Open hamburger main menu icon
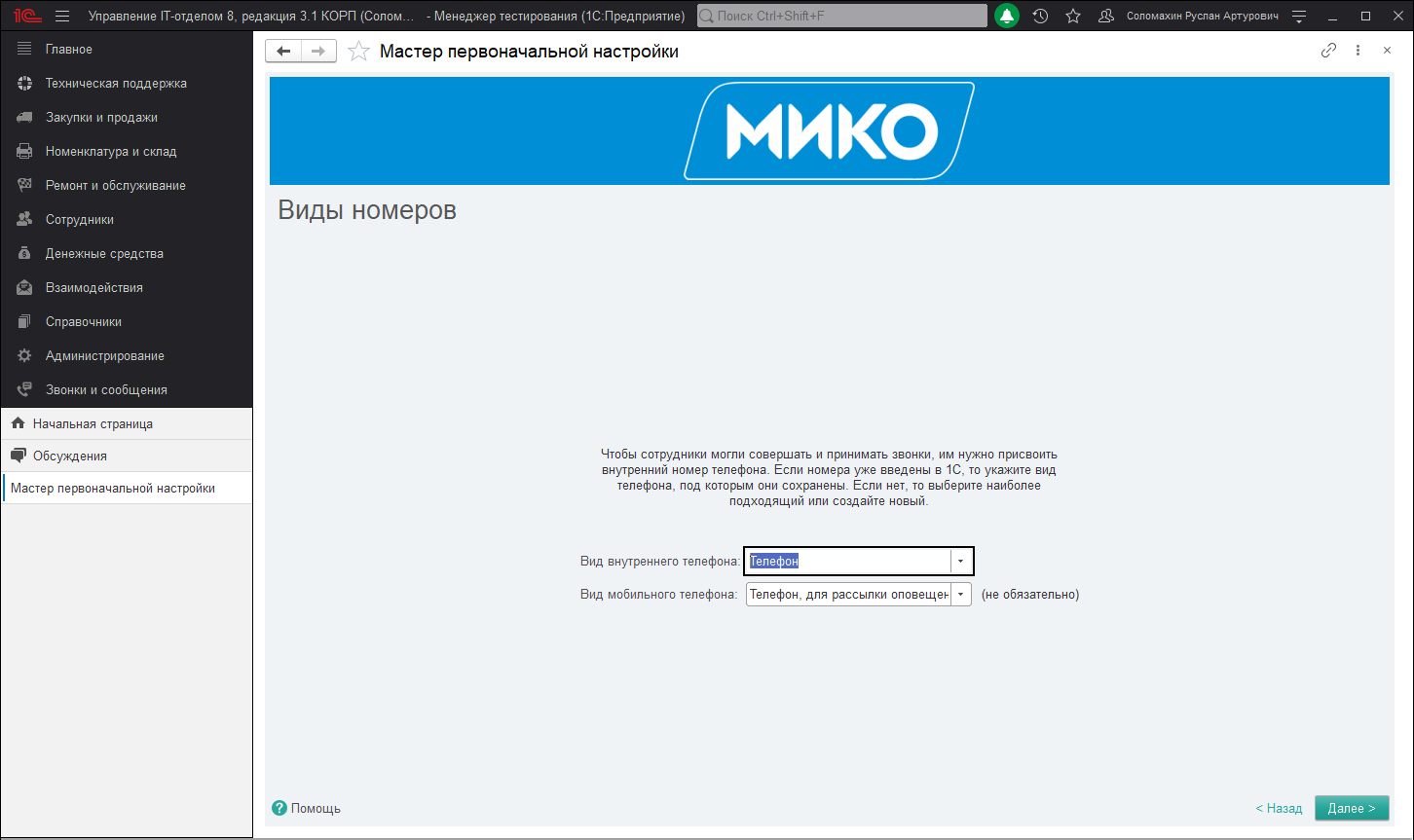The width and height of the screenshot is (1414, 840). [x=62, y=17]
